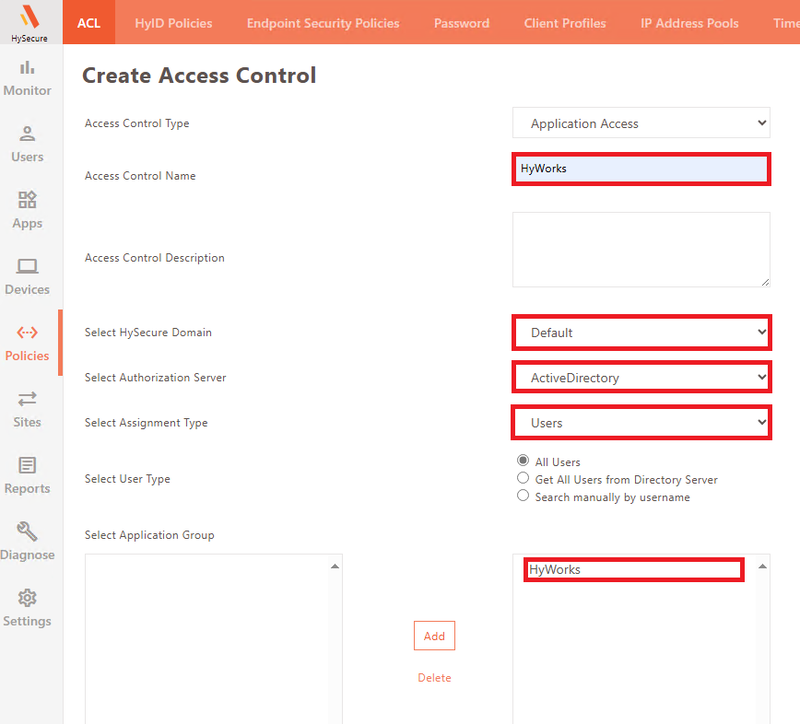
Task: Click the Monitor label in sidebar
Action: 27,90
